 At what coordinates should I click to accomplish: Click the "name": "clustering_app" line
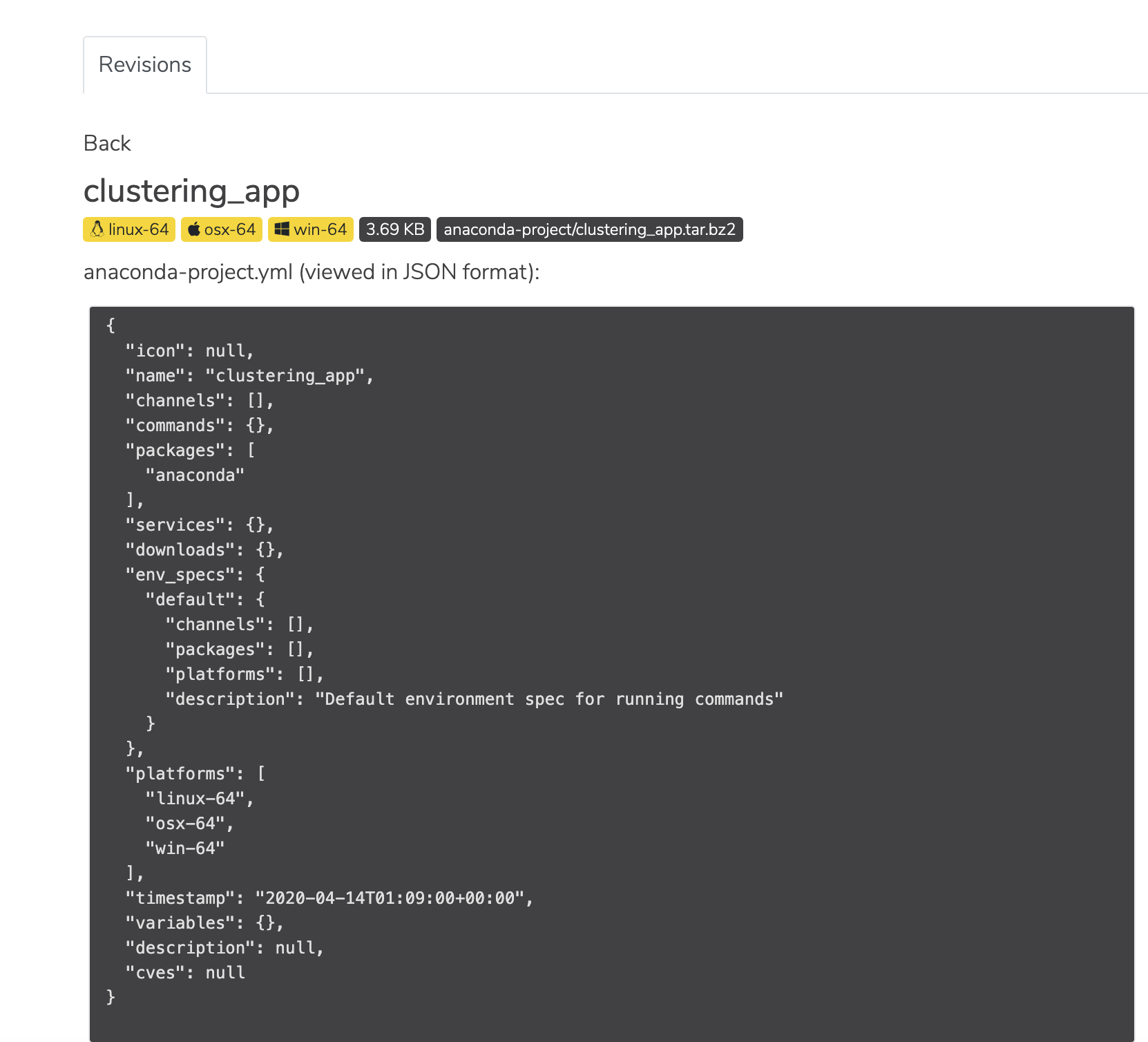250,376
